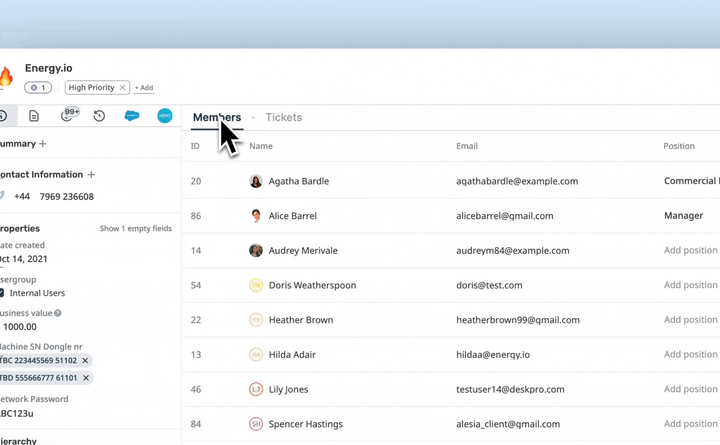720x445 pixels.
Task: Open the history clock icon
Action: (99, 116)
